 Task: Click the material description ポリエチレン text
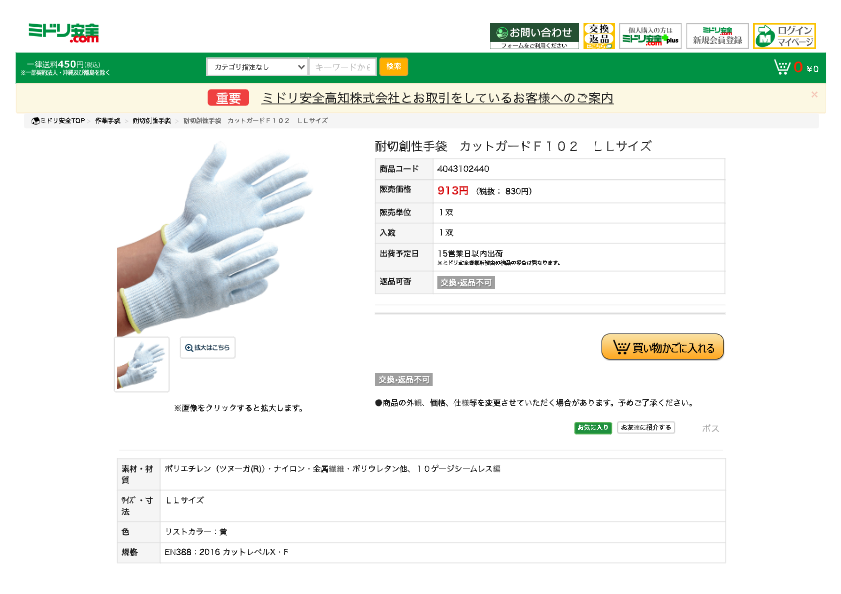click(332, 469)
